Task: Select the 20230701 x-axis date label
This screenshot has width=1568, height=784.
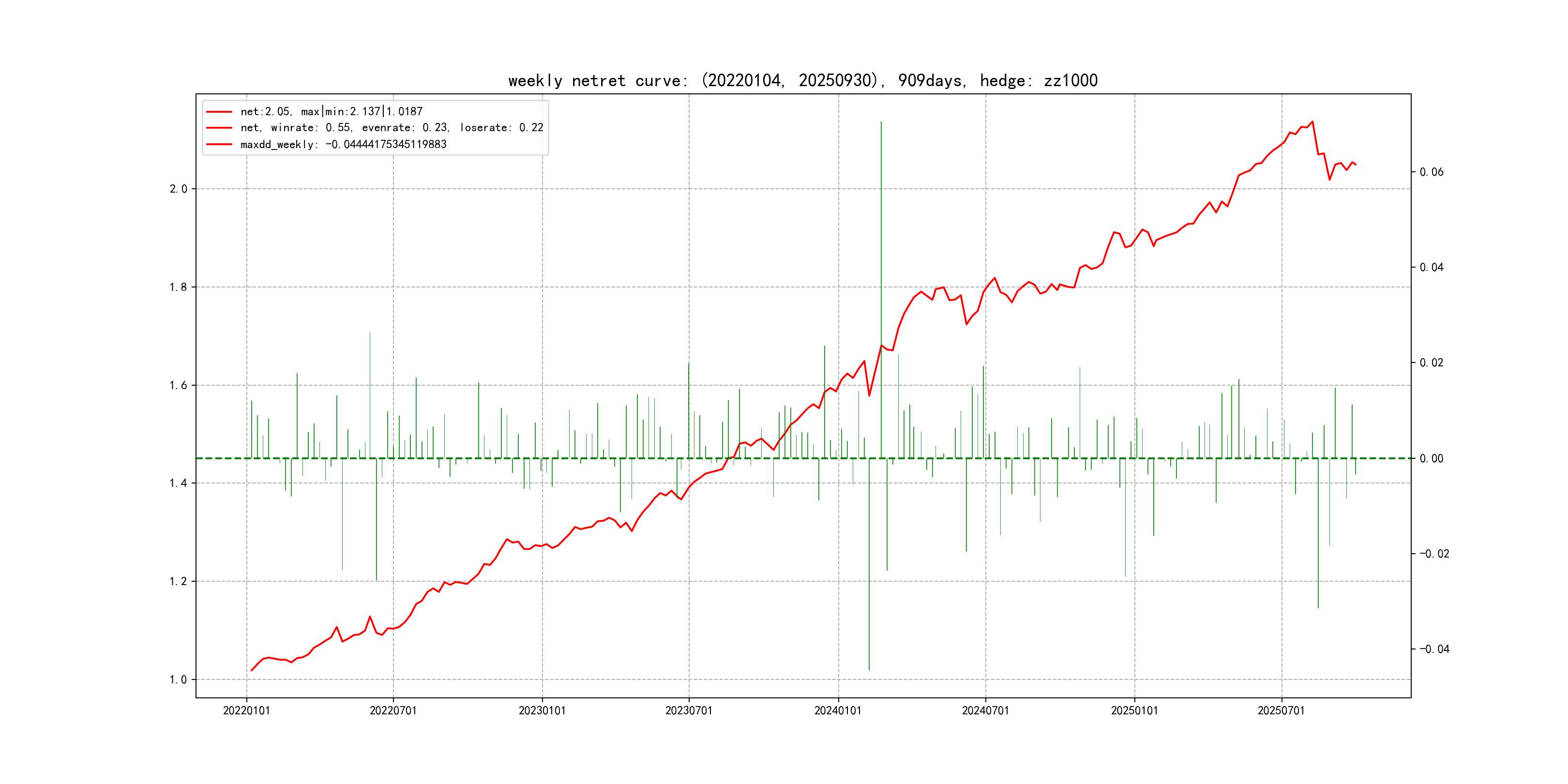Action: tap(689, 711)
